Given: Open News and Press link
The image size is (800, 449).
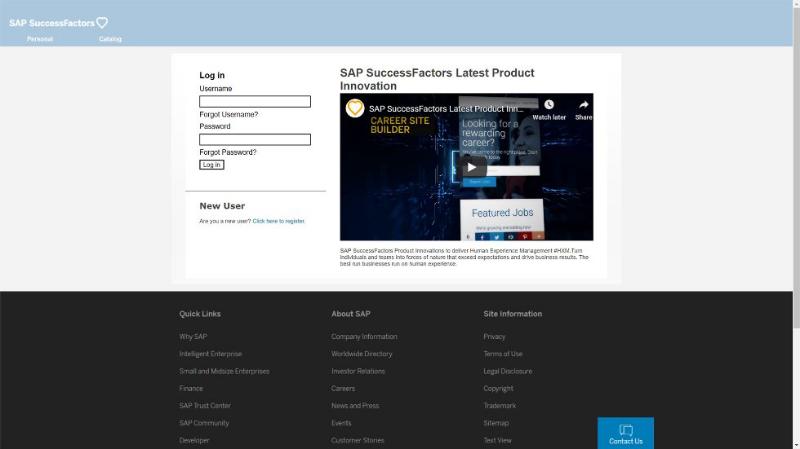Looking at the screenshot, I should (355, 406).
